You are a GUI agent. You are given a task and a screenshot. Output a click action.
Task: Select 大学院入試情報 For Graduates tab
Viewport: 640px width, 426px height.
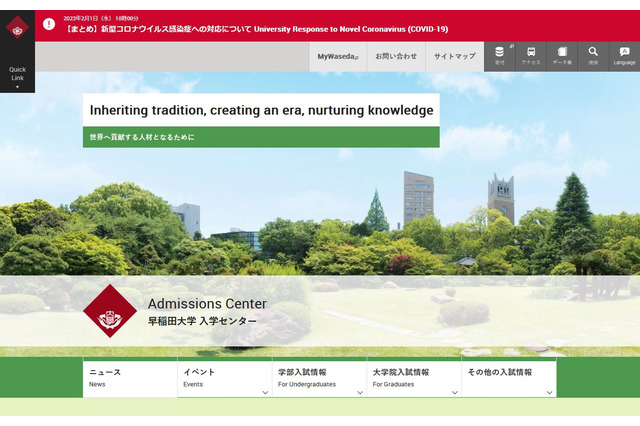point(414,378)
